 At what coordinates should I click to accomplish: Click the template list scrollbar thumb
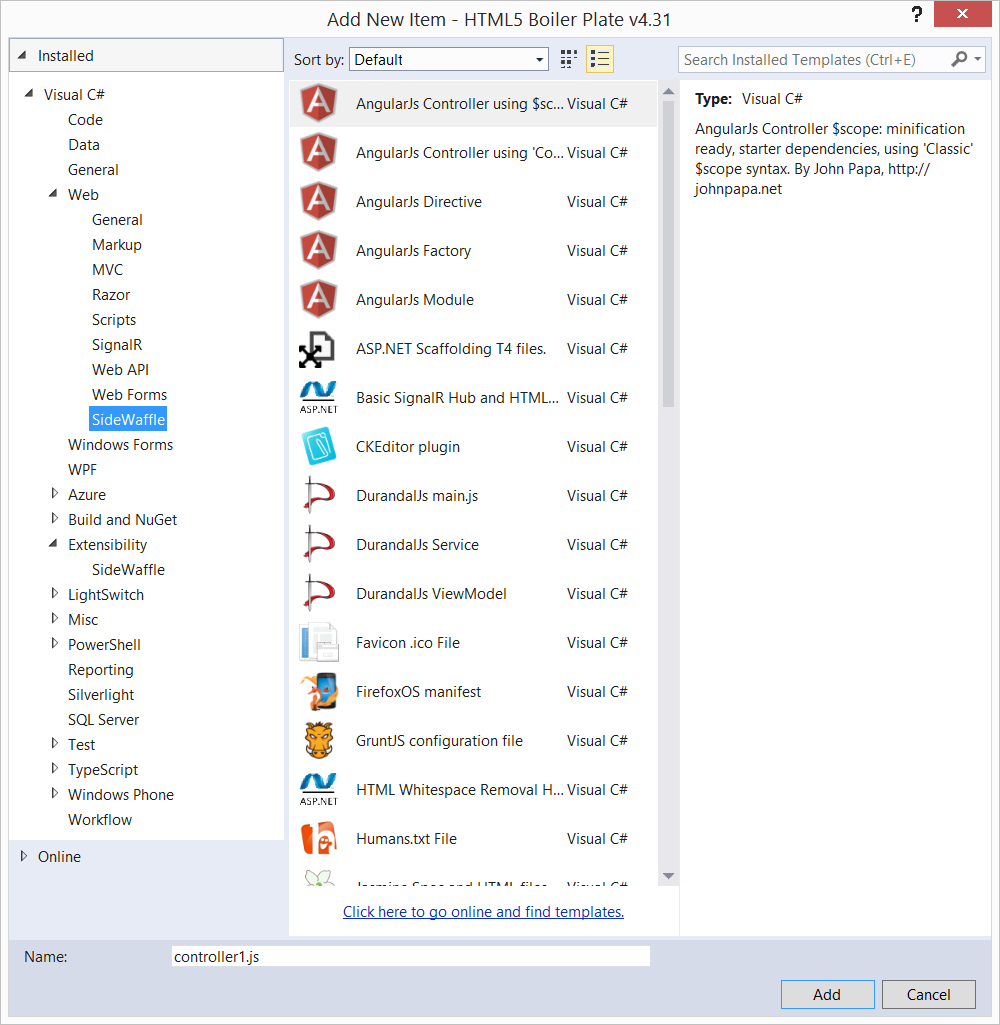click(668, 254)
